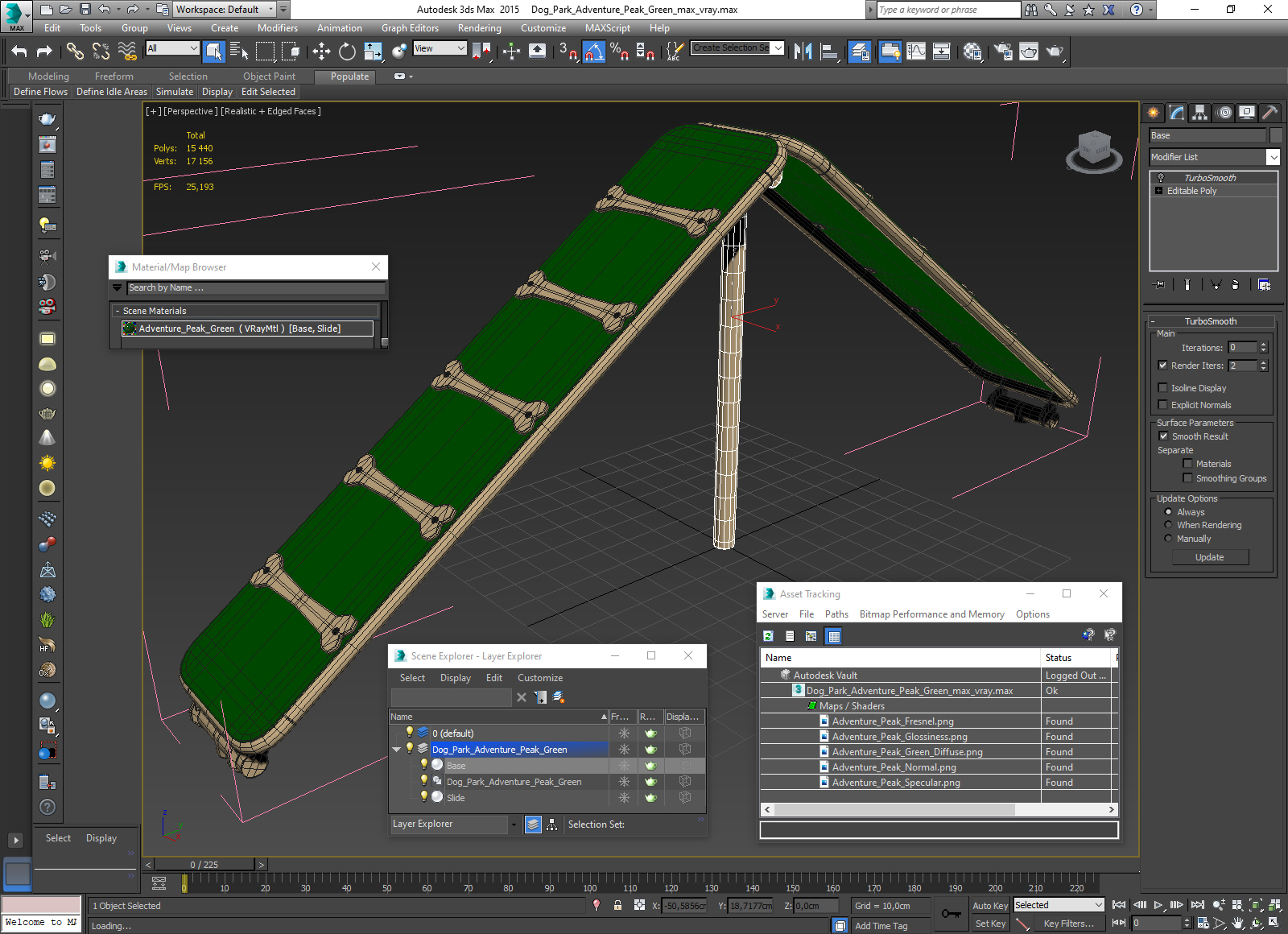Screen dimensions: 1288x934
Task: Switch to the Object Paint ribbon tab
Action: 270,76
